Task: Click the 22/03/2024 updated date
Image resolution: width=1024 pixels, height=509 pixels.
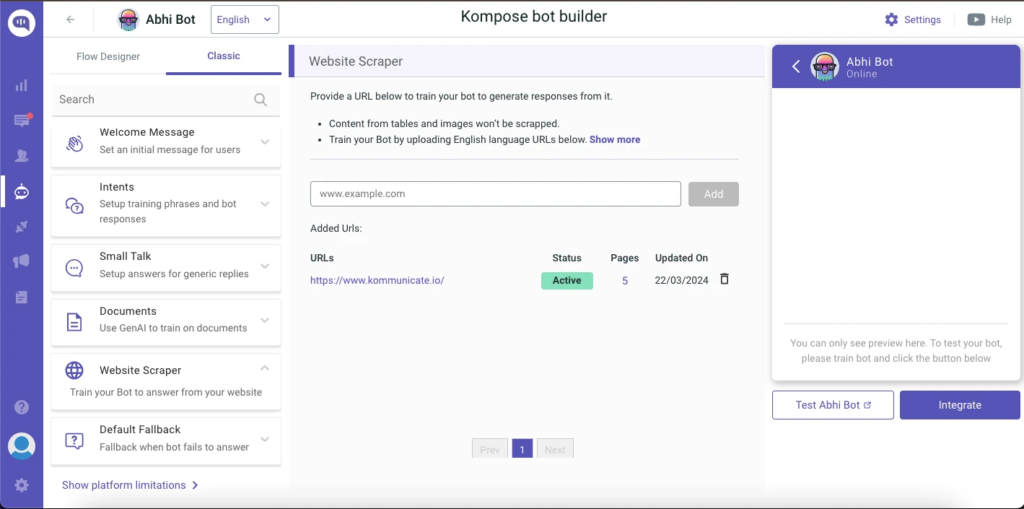Action: [x=682, y=281]
